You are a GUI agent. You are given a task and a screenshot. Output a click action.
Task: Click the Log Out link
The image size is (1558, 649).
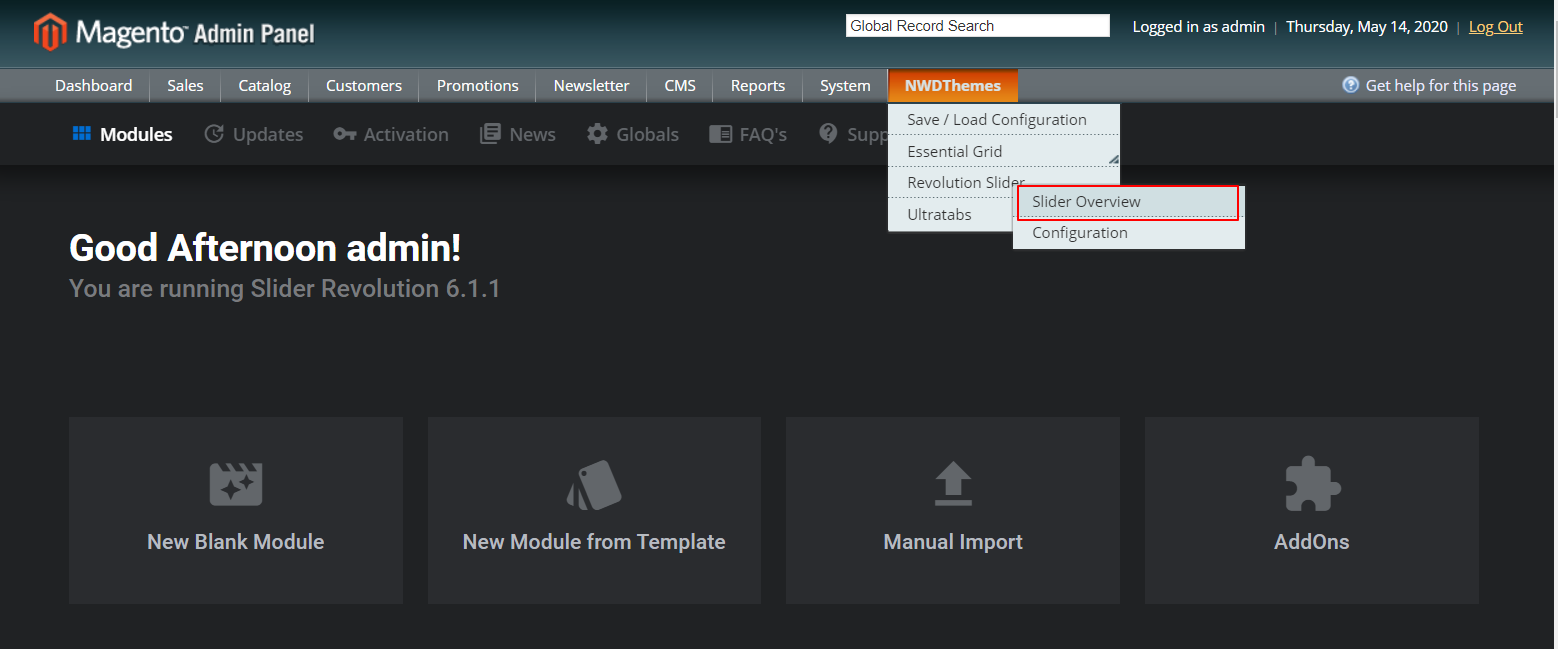(1496, 27)
